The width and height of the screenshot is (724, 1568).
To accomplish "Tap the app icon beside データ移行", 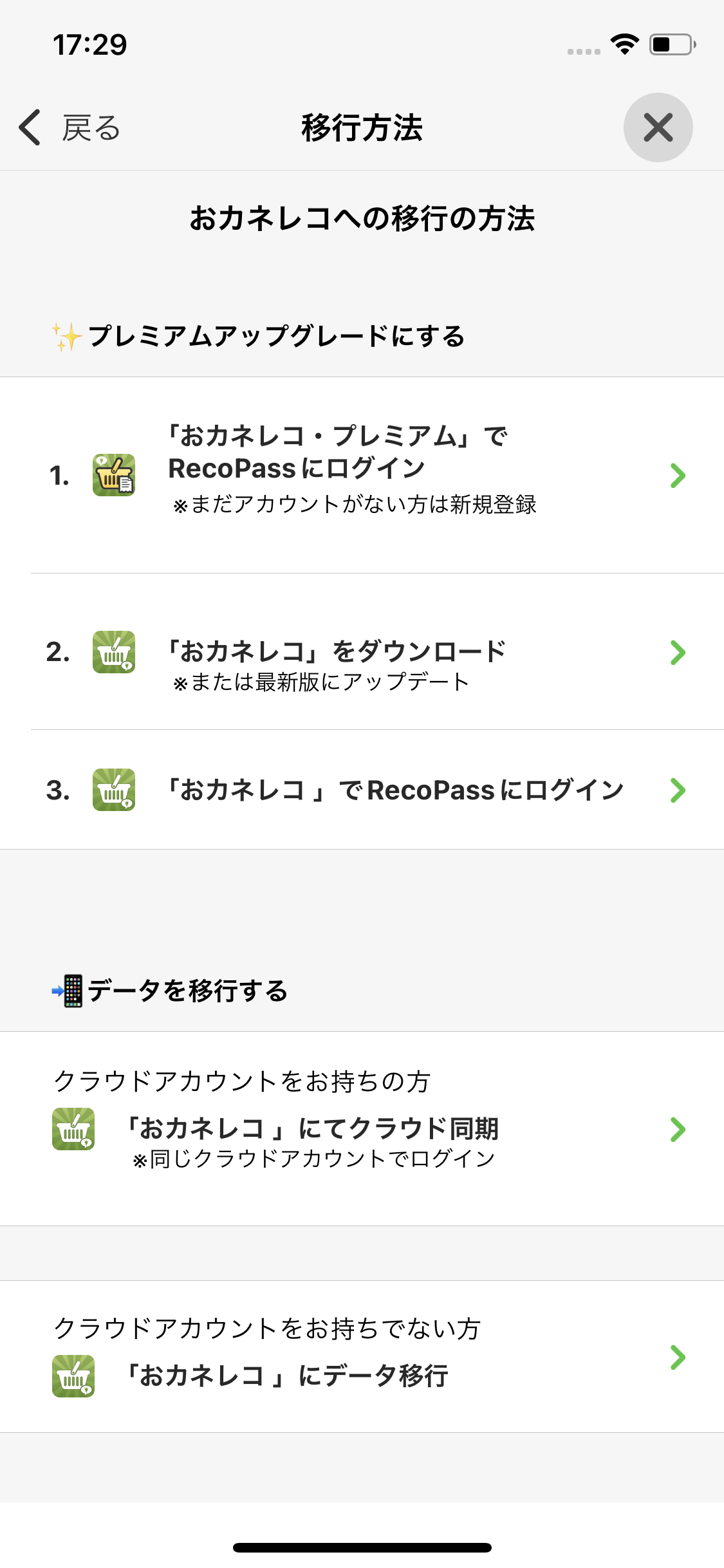I will 73,1376.
